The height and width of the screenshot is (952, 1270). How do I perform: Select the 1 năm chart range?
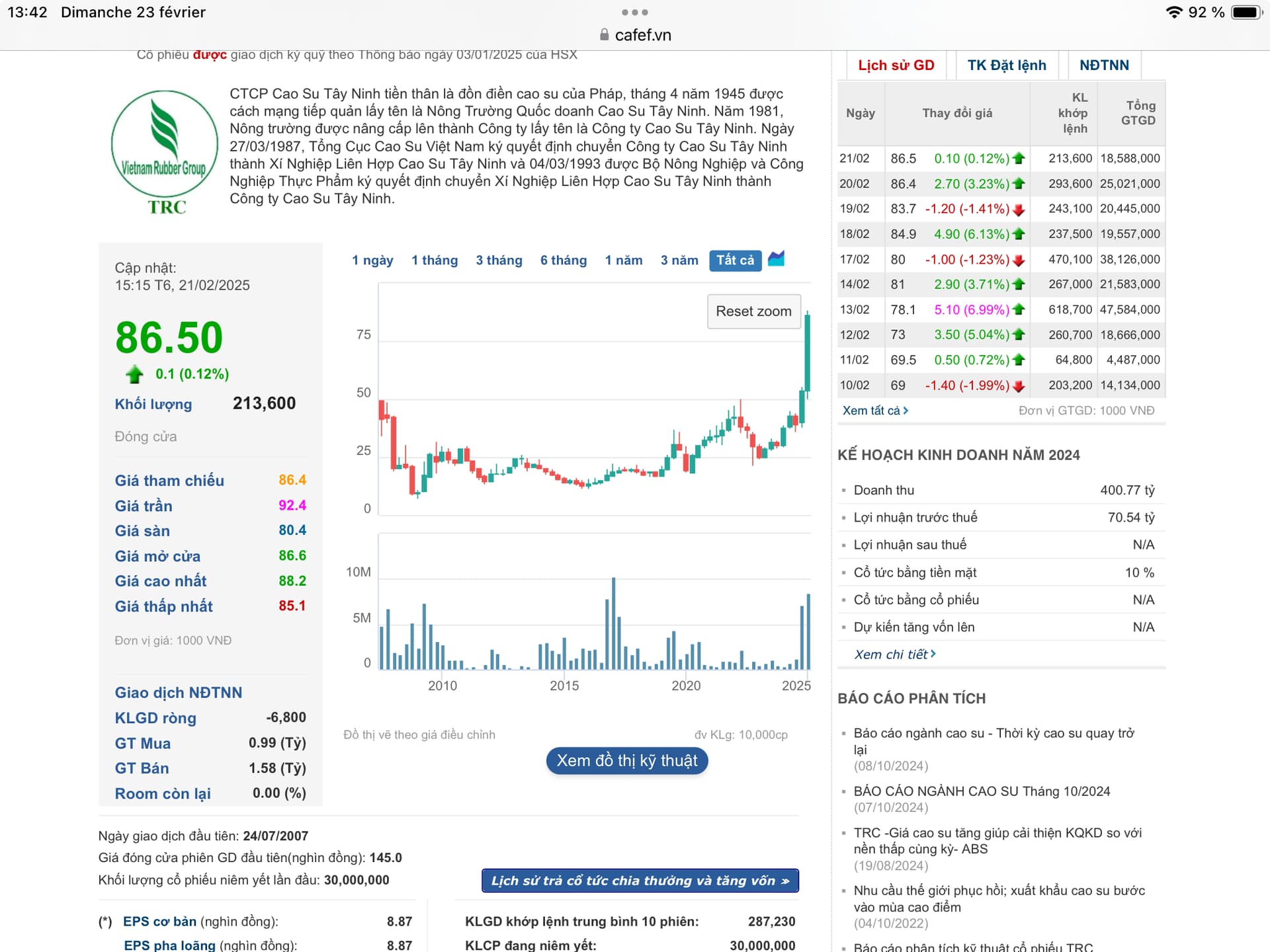tap(623, 260)
